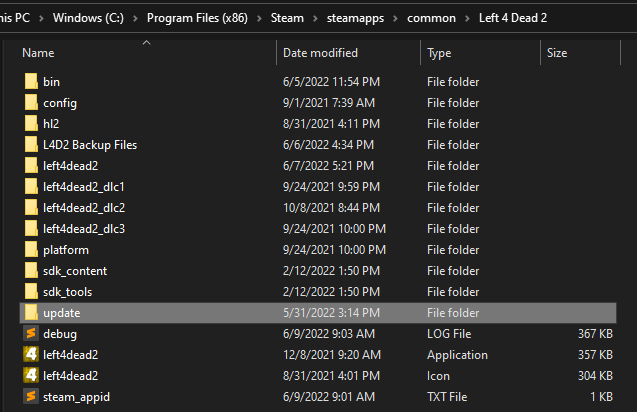Select the platform folder icon
This screenshot has height=412, width=637.
(x=30, y=250)
